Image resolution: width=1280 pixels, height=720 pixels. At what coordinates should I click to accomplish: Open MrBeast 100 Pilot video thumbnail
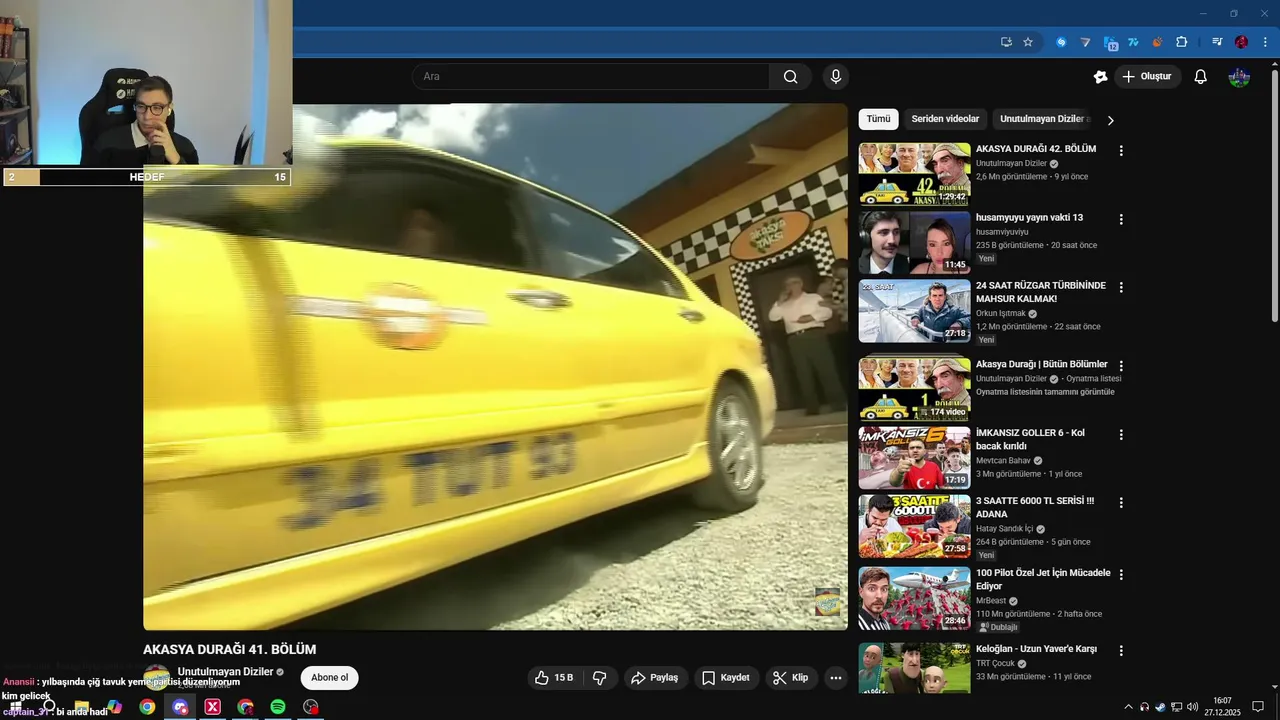(914, 598)
